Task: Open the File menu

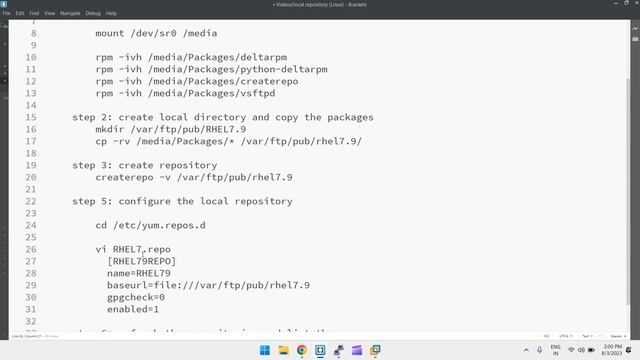Action: (x=7, y=13)
